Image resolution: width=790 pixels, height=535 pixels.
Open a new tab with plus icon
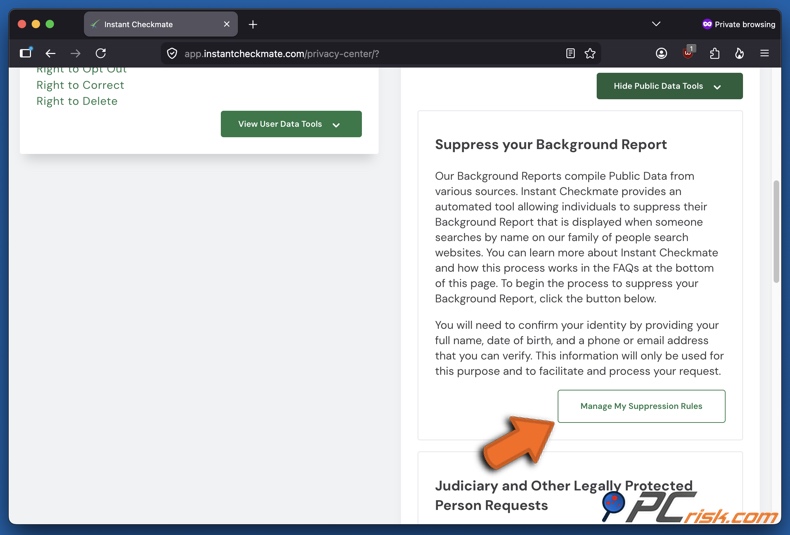pos(253,24)
